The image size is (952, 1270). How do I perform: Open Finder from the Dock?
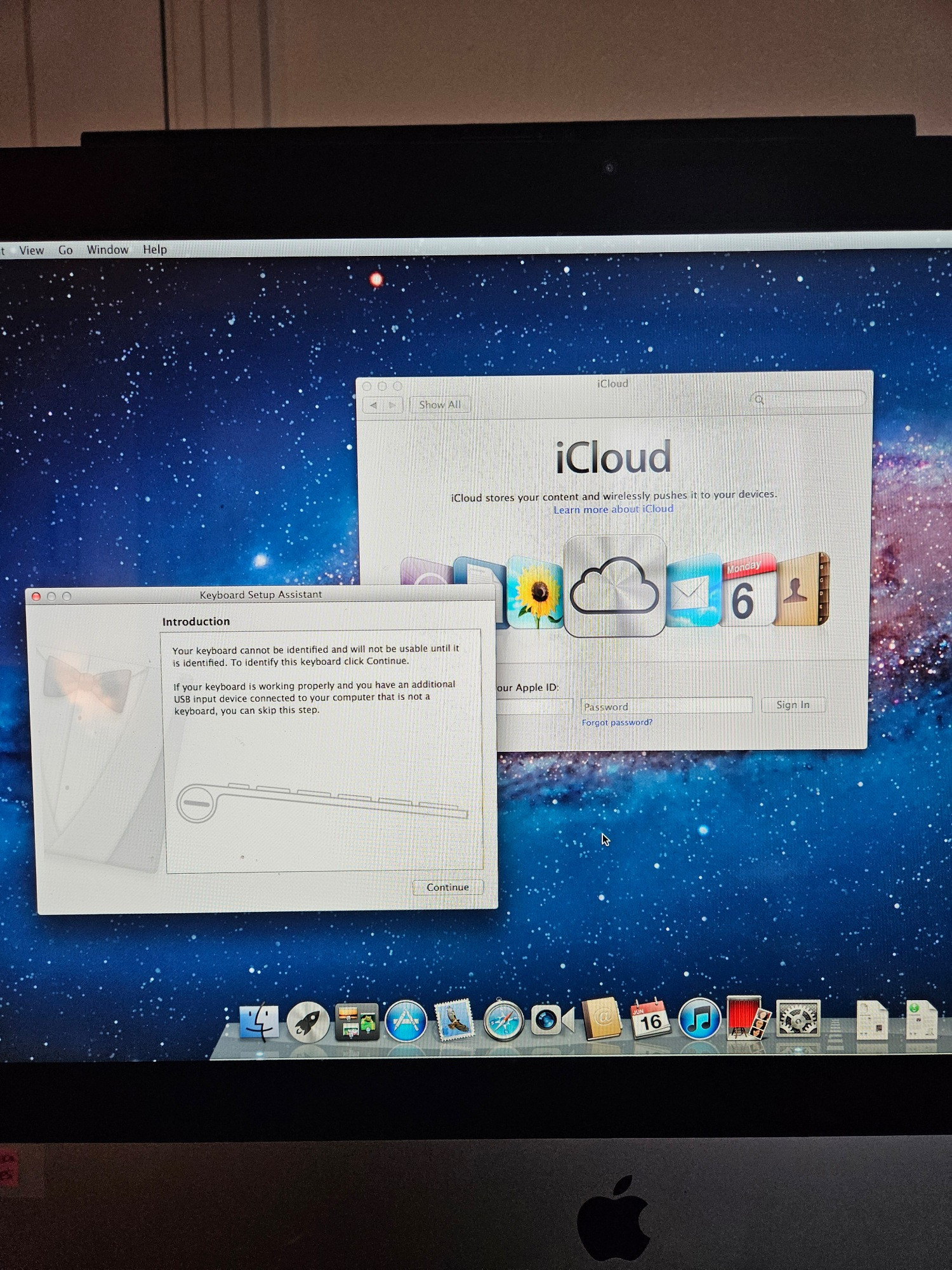click(x=259, y=1021)
